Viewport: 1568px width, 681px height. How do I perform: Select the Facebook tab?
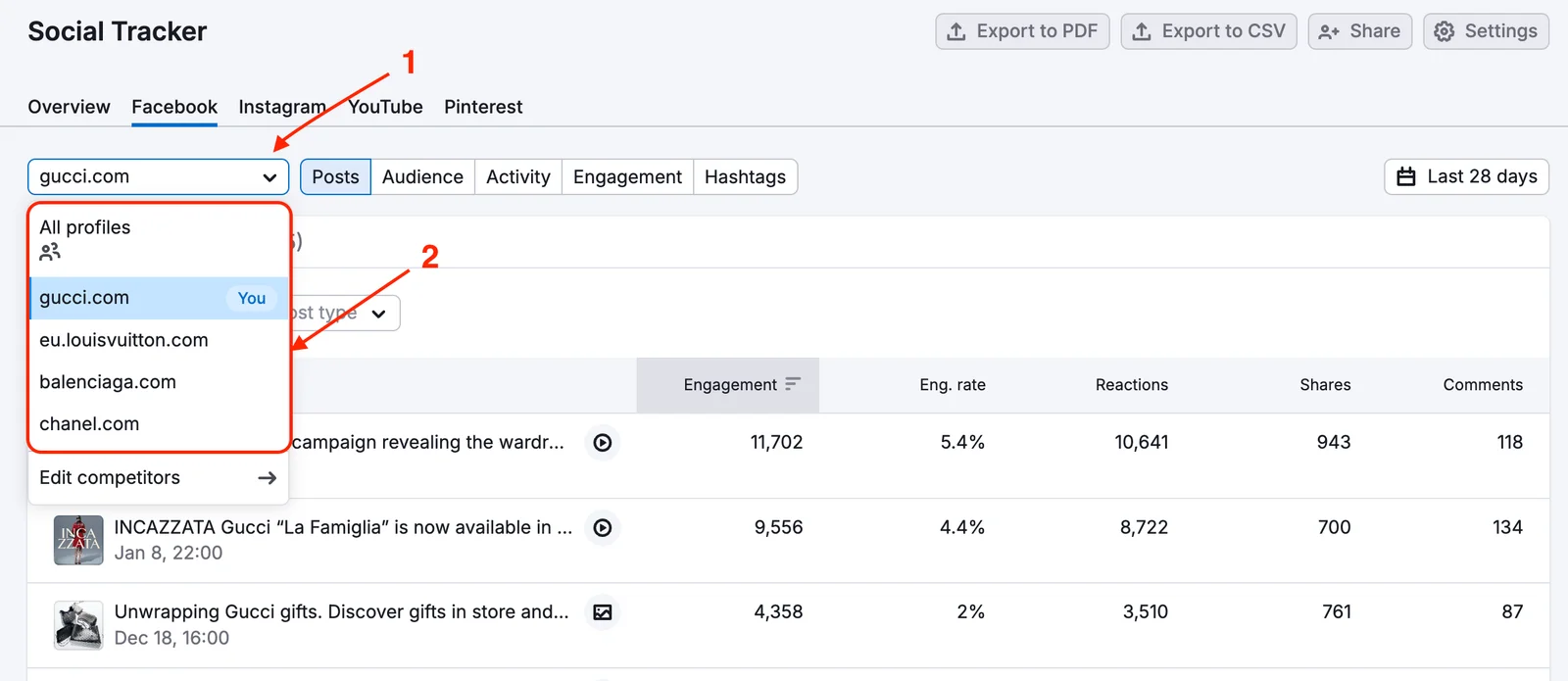174,107
